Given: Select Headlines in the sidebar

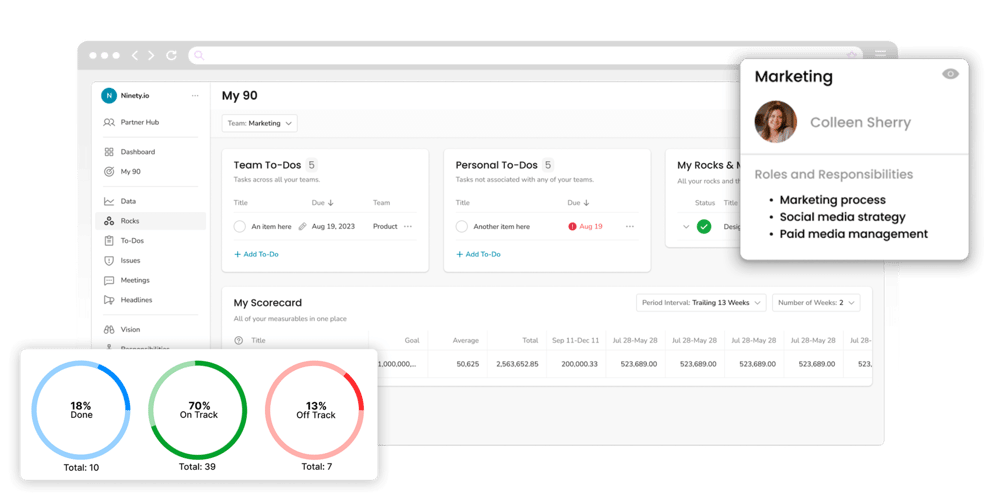Looking at the screenshot, I should coord(136,300).
